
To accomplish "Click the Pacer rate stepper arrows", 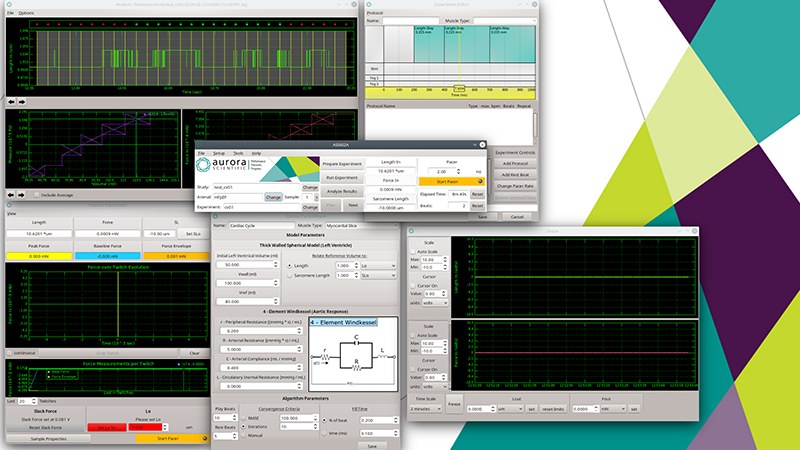I will pyautogui.click(x=458, y=171).
